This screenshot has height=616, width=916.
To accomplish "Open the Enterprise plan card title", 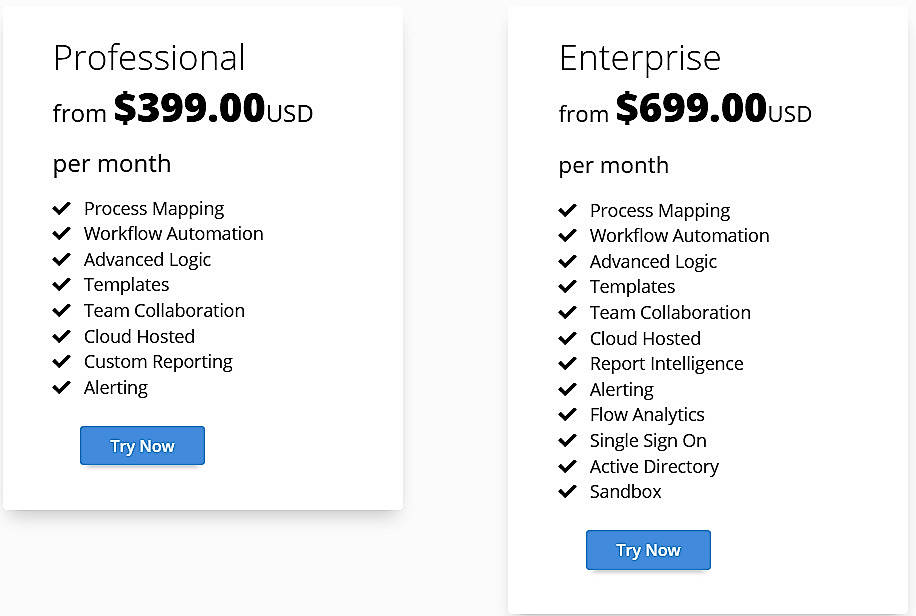I will [640, 58].
